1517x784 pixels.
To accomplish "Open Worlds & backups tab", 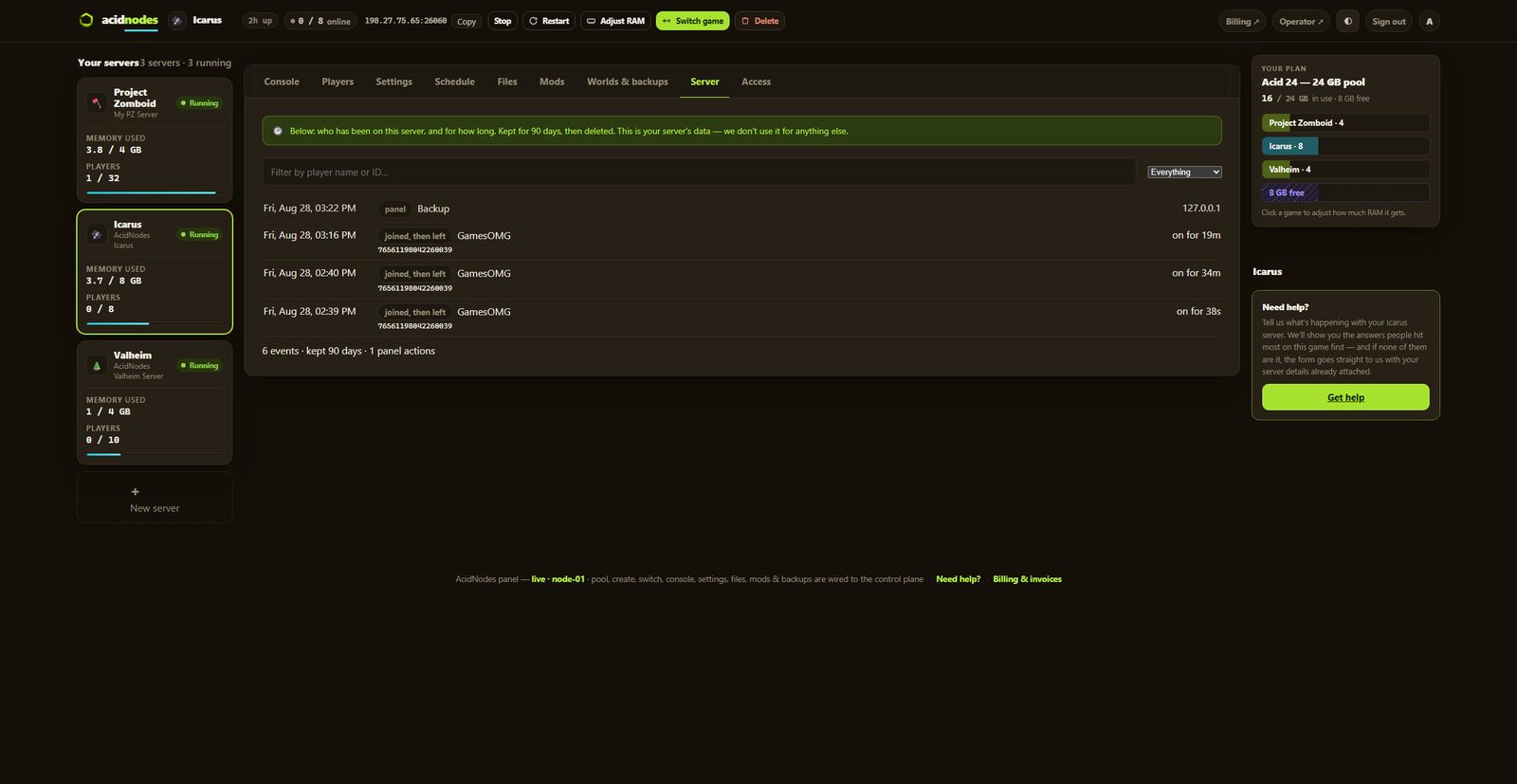I will (628, 82).
